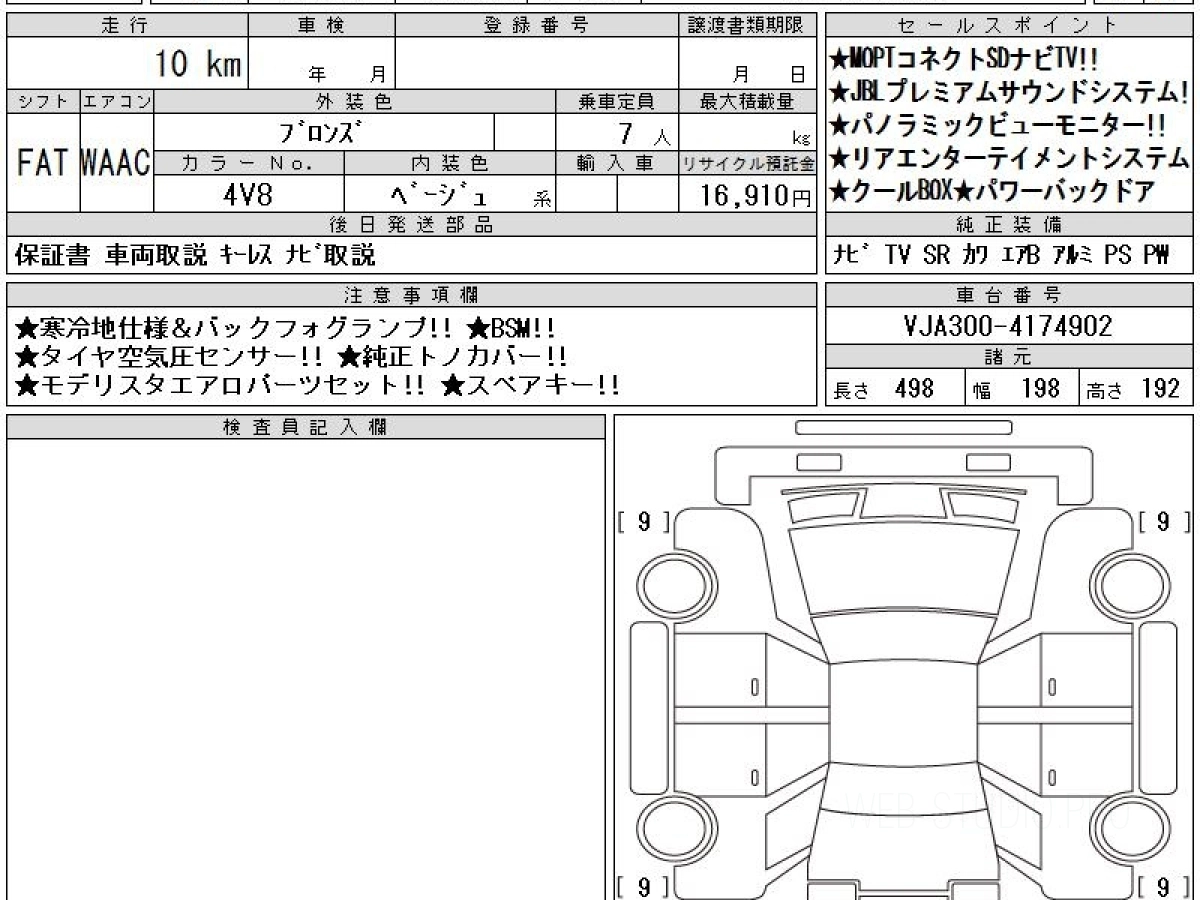The width and height of the screenshot is (1200, 900).
Task: Click the width value 198
Action: point(1041,388)
